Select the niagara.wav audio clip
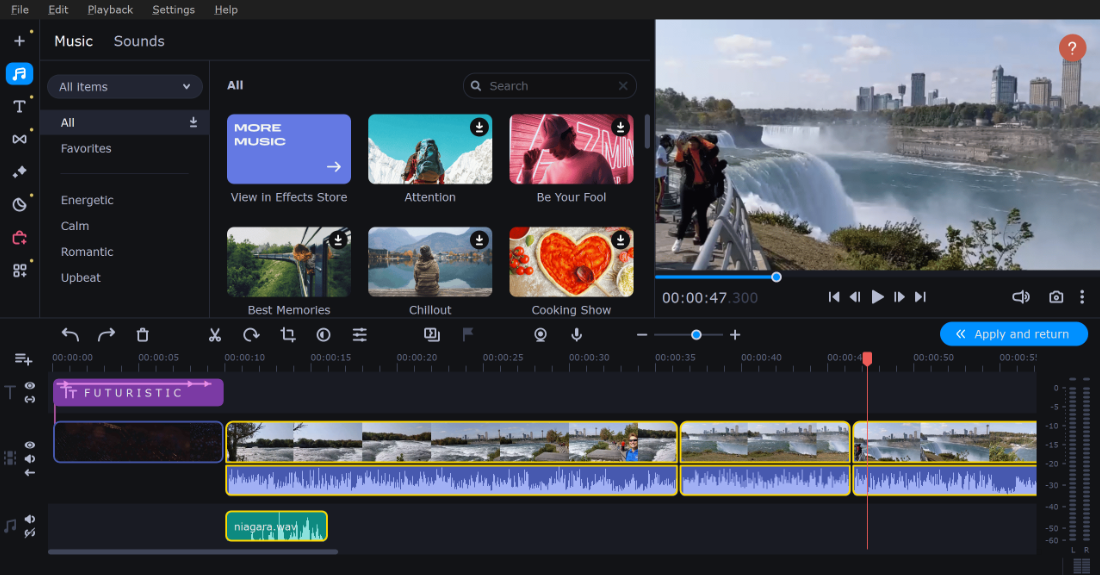This screenshot has height=575, width=1100. tap(276, 526)
